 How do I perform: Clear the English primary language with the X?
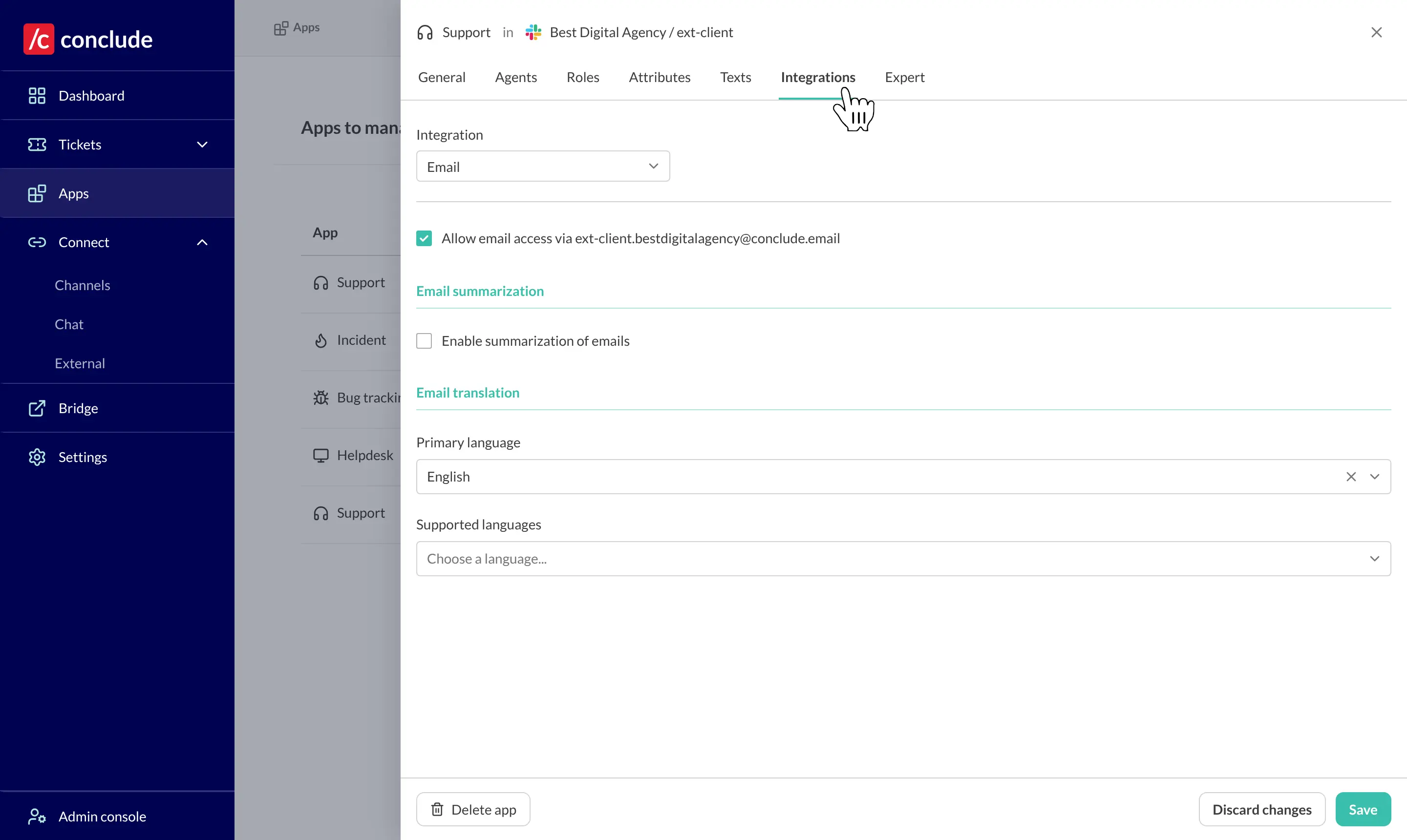1351,477
